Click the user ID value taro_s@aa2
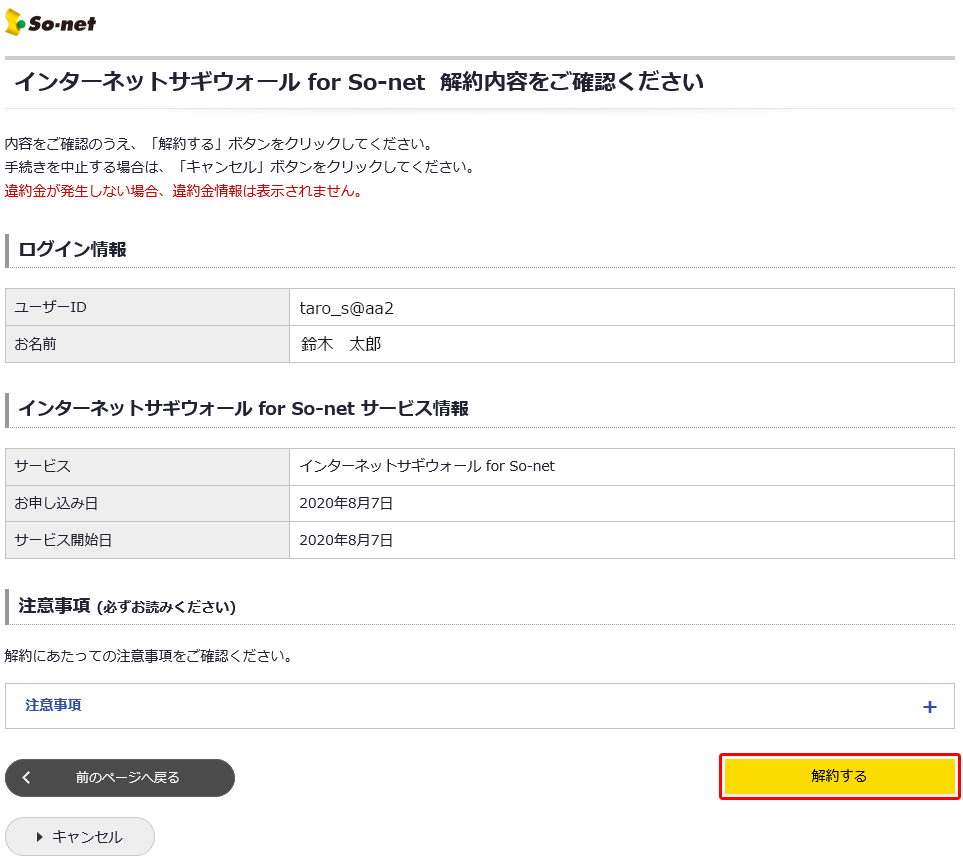The image size is (963, 860). (347, 308)
